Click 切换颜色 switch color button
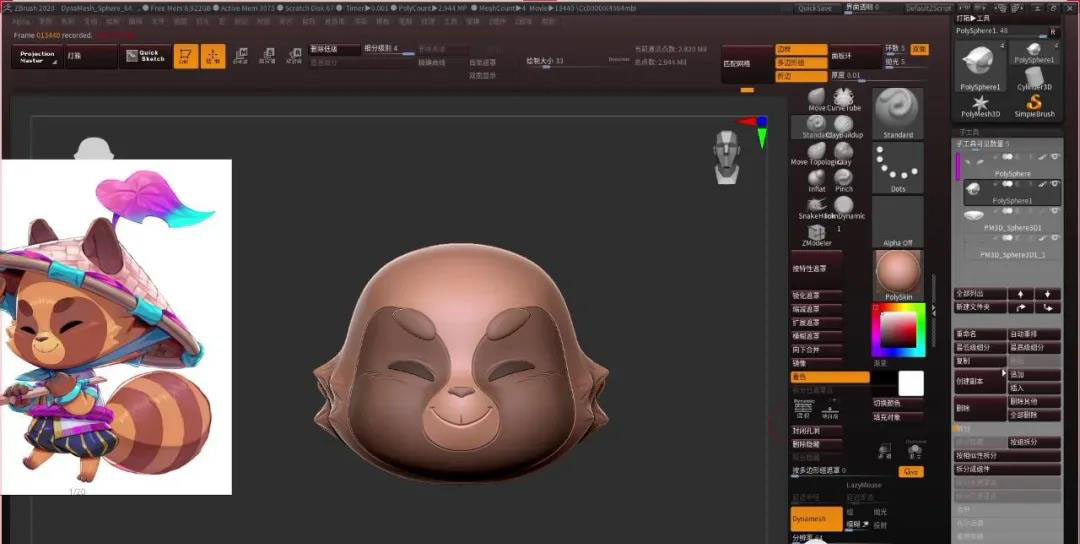This screenshot has width=1080, height=544. click(x=897, y=404)
